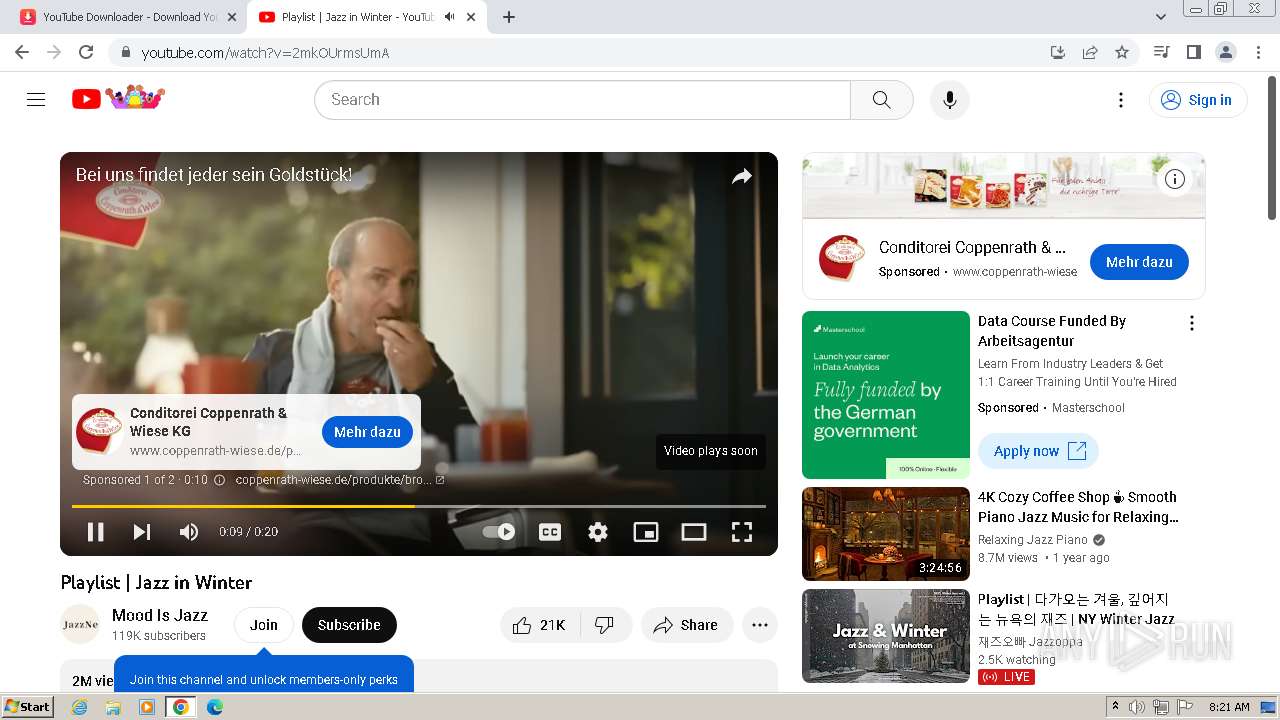
Task: Open Masterschool ad thumbnail
Action: pos(886,395)
